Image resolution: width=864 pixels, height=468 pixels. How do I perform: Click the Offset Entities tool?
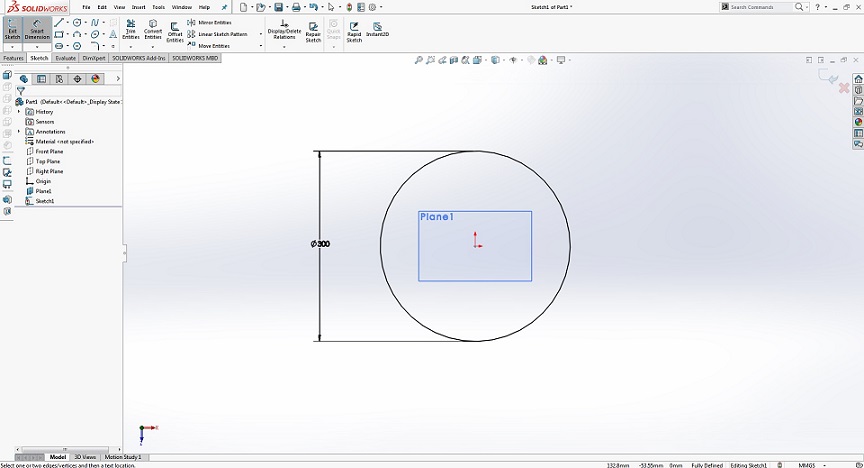pos(175,32)
